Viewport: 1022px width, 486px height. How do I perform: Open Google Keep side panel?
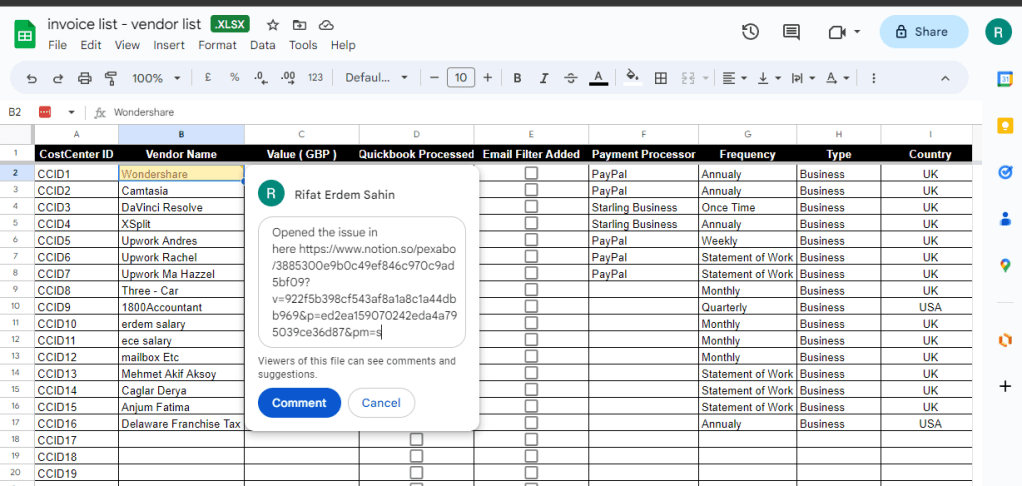coord(1004,125)
